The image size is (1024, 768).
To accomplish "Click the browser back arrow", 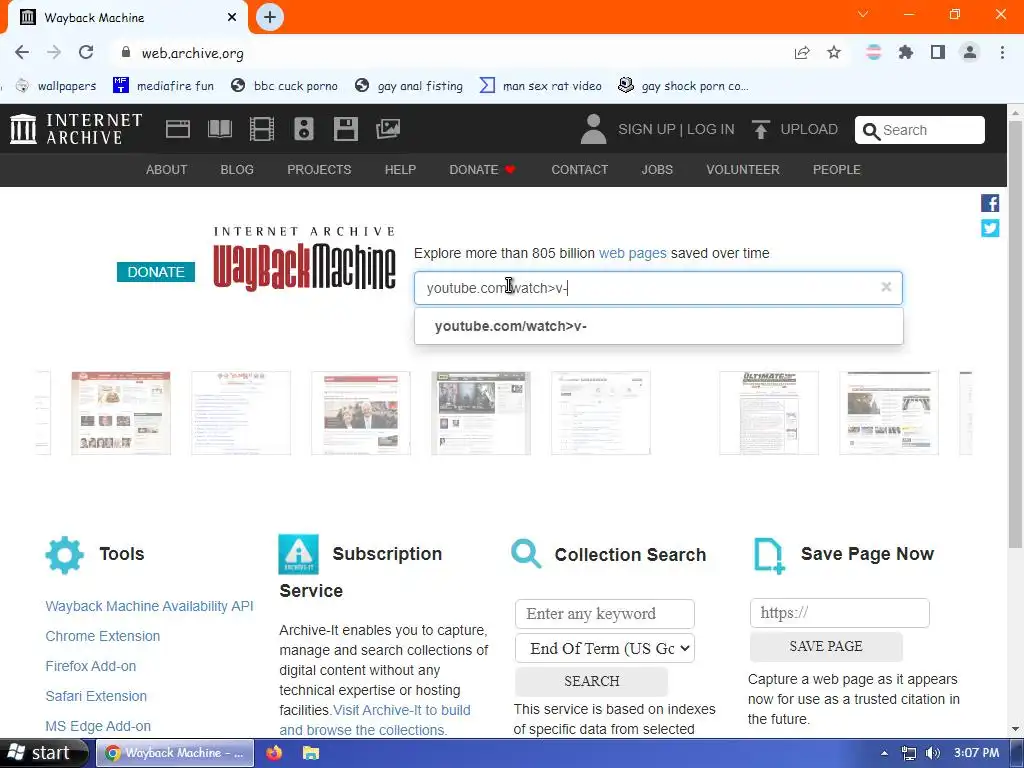I will pyautogui.click(x=22, y=52).
